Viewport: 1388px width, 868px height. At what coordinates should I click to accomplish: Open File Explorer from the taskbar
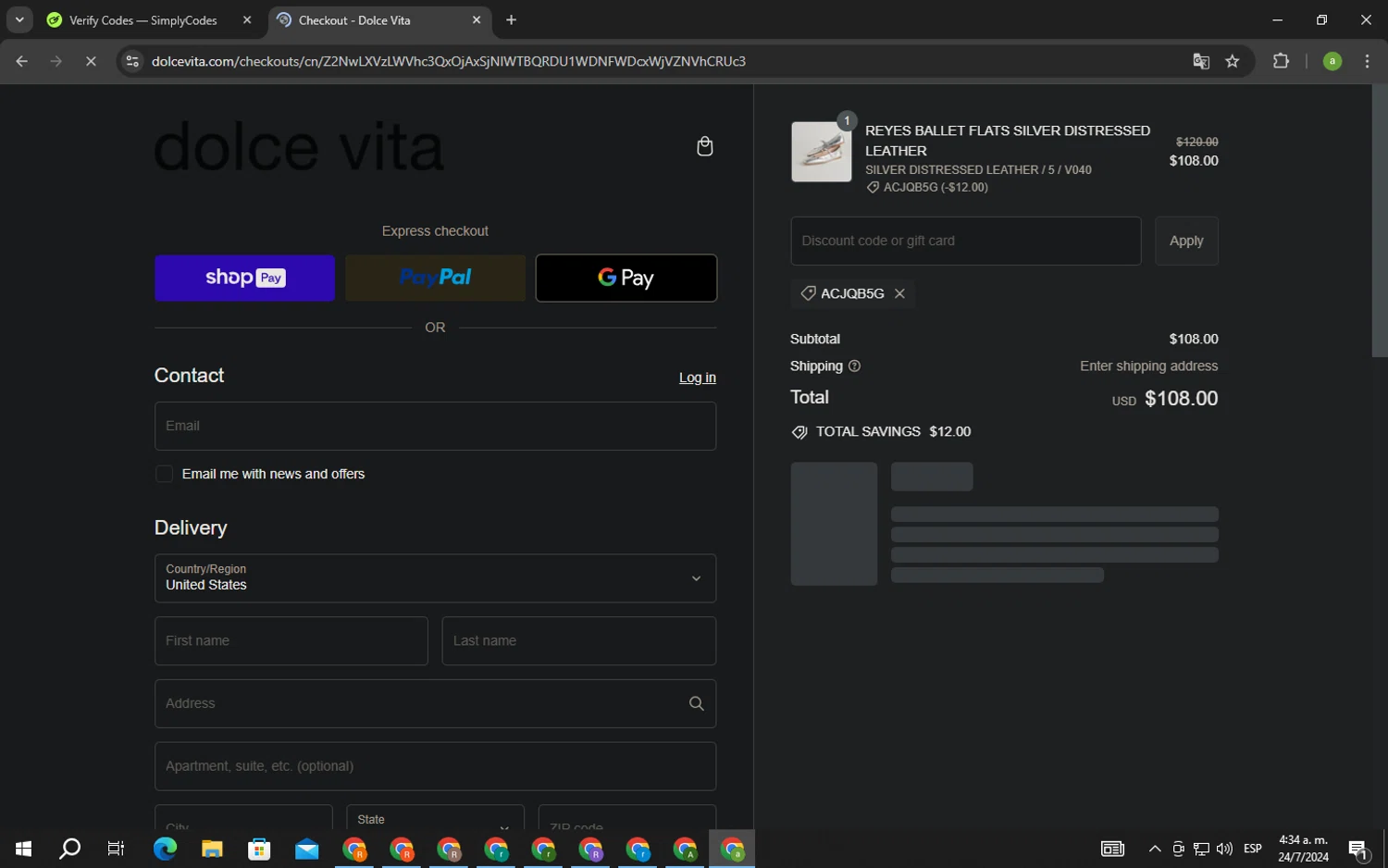212,849
